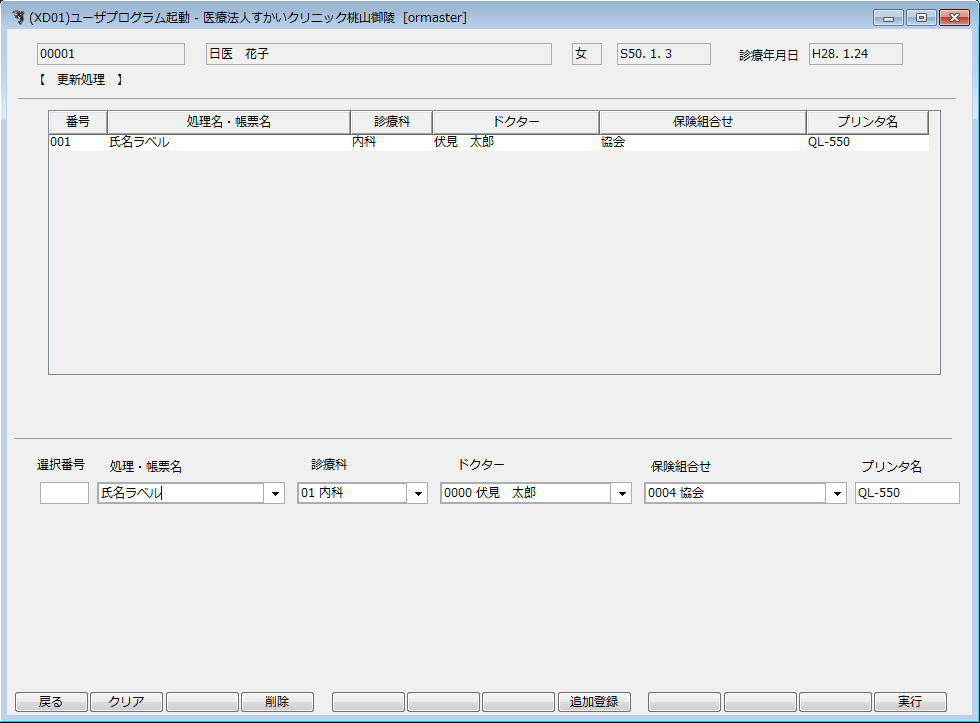980x723 pixels.
Task: Click the ドクター column header
Action: point(515,122)
